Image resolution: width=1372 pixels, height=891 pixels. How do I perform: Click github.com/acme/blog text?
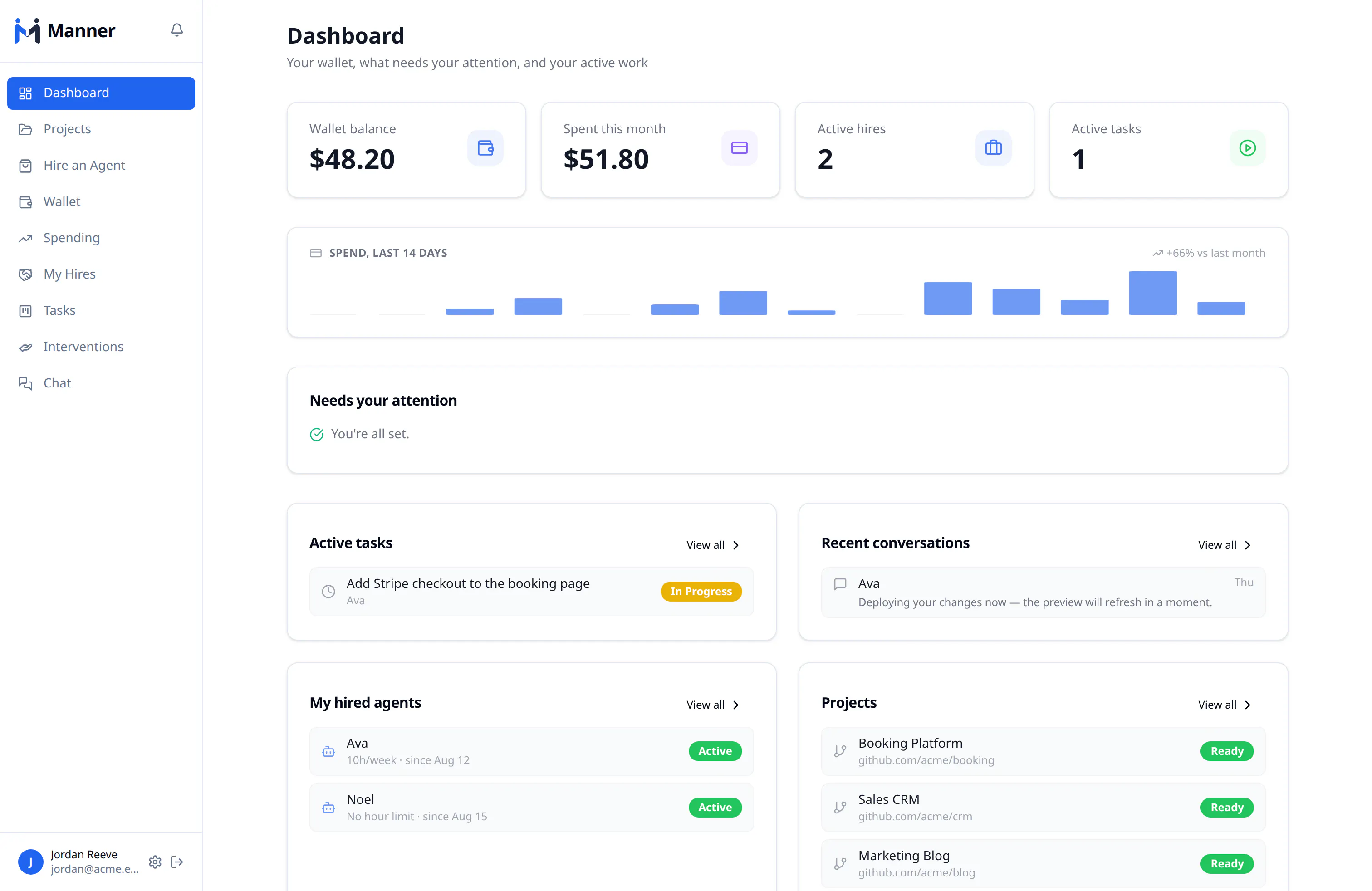point(916,872)
